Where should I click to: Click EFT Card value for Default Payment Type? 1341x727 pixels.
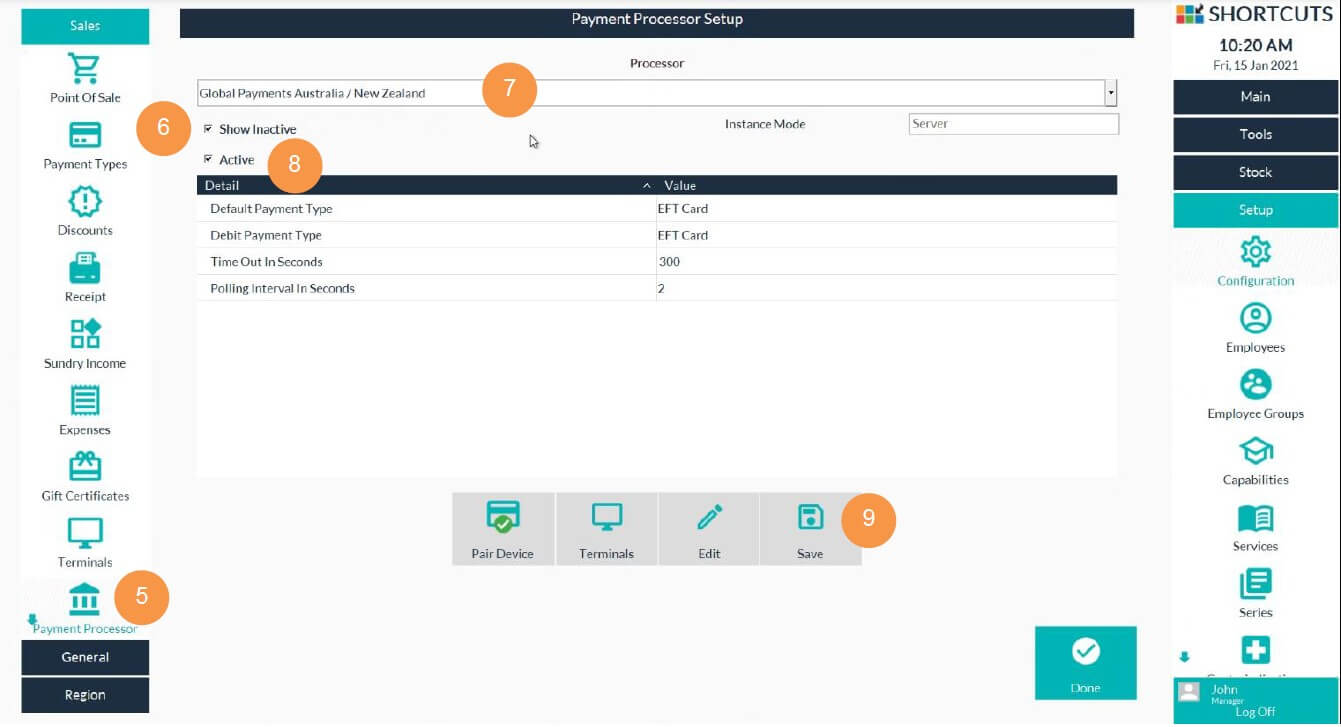click(683, 209)
